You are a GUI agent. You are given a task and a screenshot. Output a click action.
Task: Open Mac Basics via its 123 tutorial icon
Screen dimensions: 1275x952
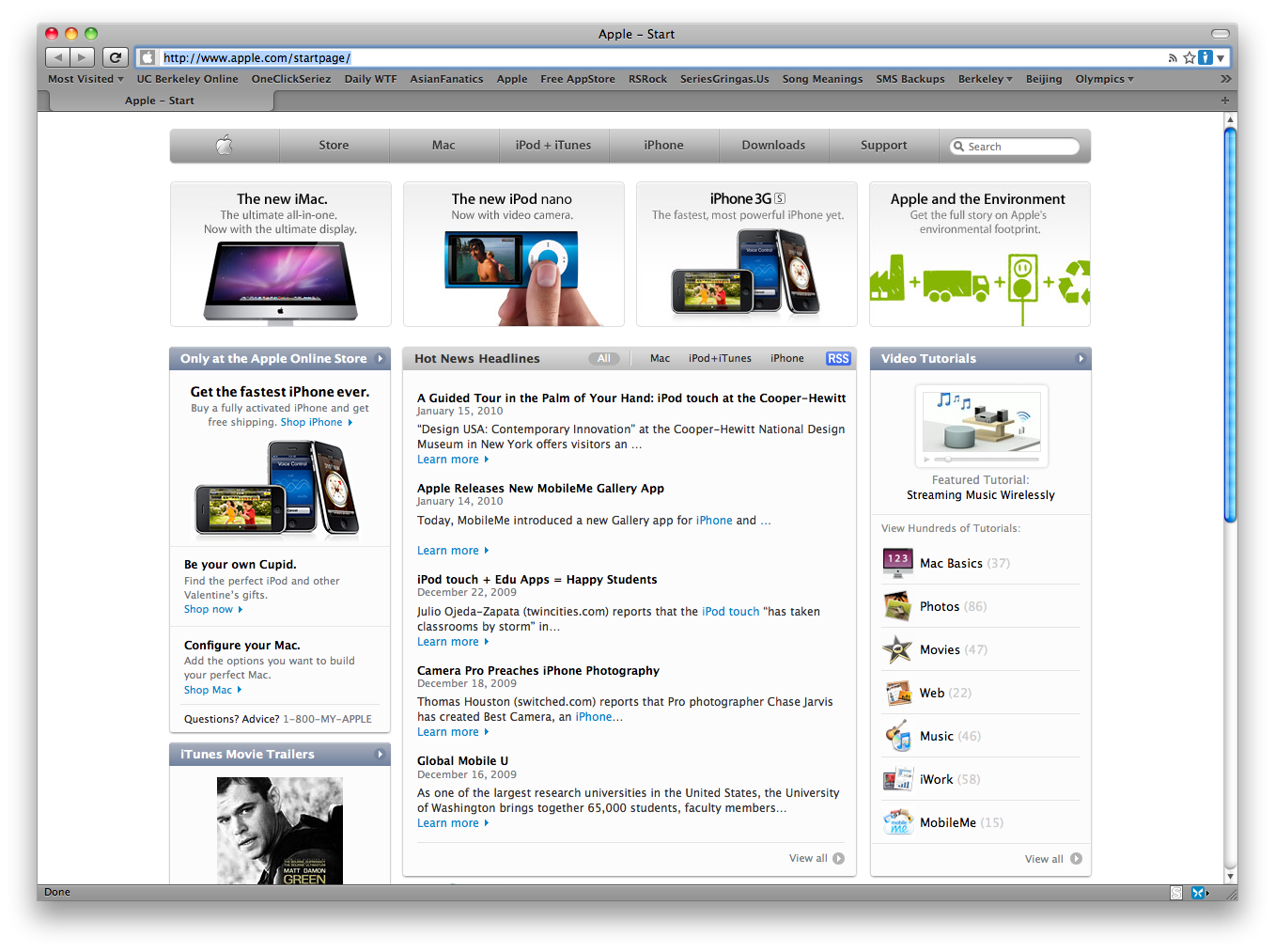pos(897,562)
